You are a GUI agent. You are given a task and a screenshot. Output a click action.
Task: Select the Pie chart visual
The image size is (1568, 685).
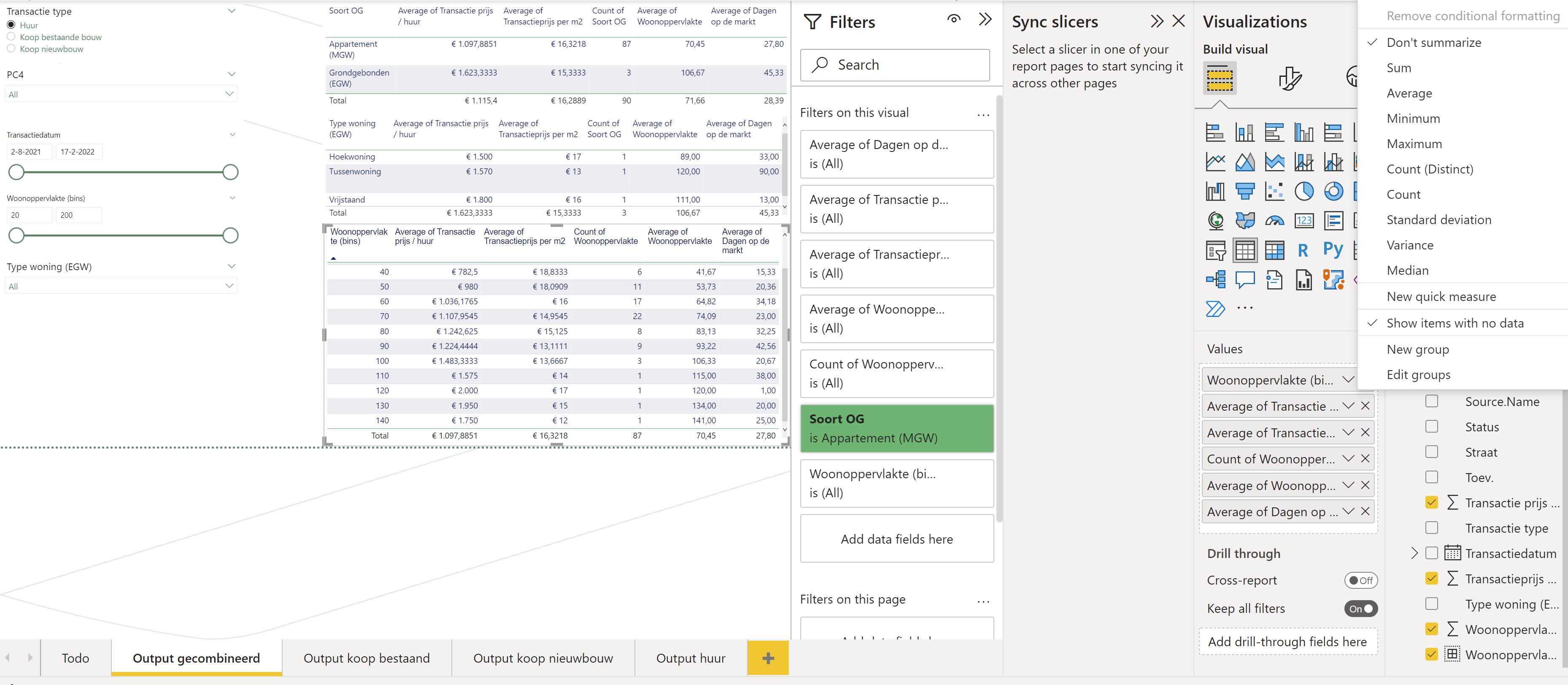(x=1304, y=191)
